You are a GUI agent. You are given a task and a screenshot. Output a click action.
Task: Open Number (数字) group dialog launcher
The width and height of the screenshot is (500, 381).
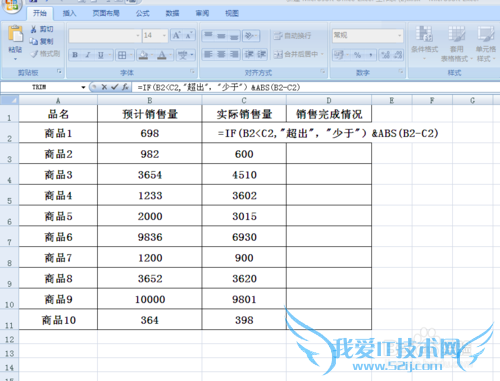401,72
